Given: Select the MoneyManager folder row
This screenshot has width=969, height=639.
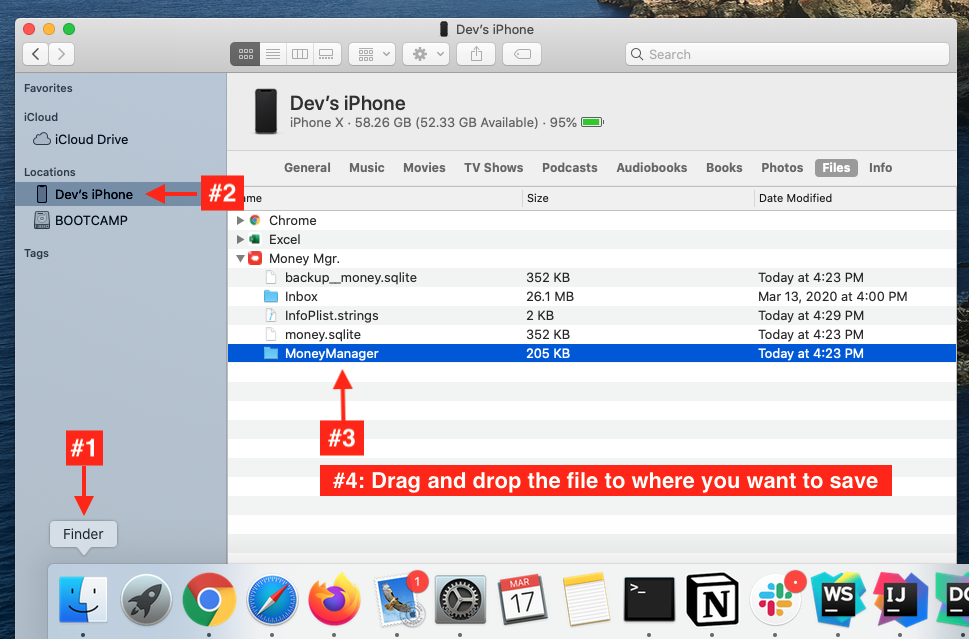Looking at the screenshot, I should (591, 353).
